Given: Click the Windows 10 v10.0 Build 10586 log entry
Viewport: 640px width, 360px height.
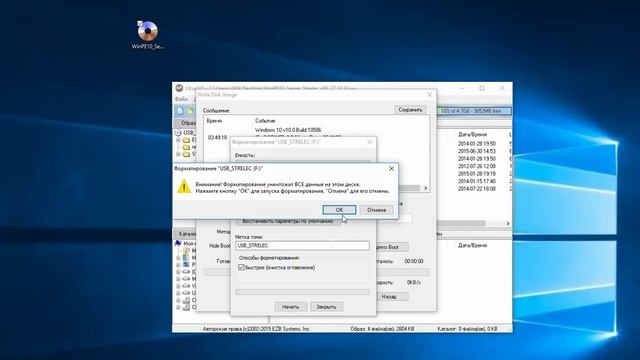Looking at the screenshot, I should 288,130.
